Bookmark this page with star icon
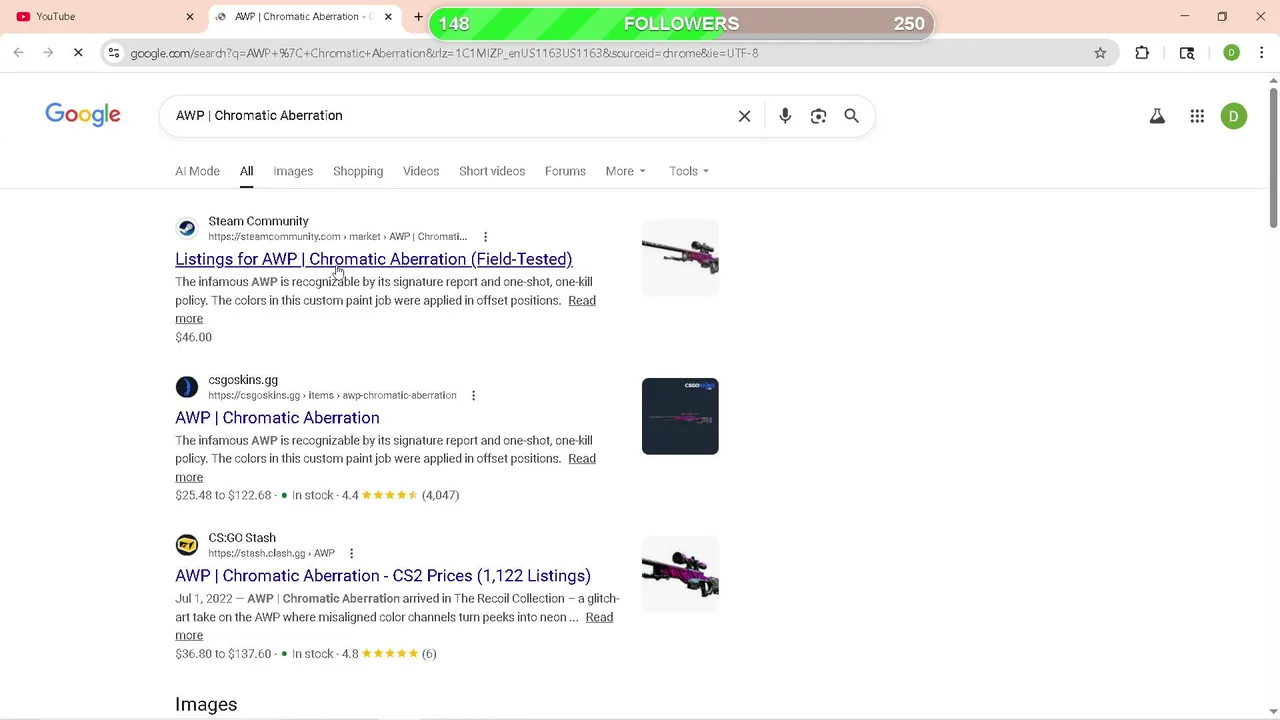The height and width of the screenshot is (720, 1280). coord(1100,53)
